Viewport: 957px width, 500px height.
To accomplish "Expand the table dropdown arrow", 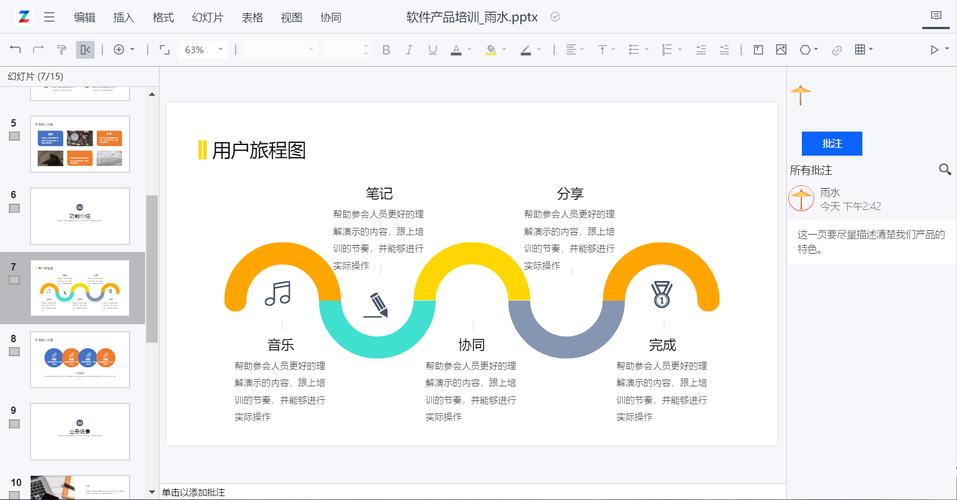I will pos(871,49).
